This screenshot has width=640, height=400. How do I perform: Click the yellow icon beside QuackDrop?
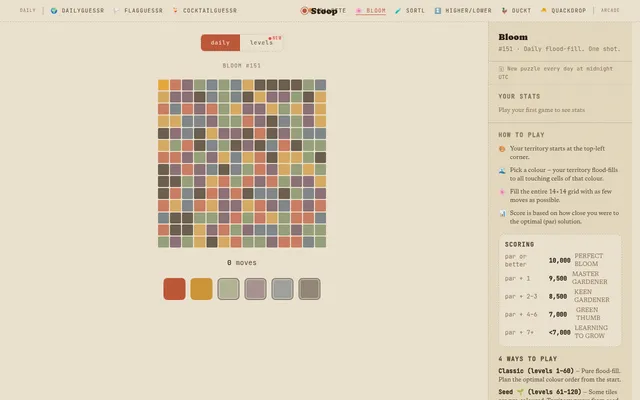click(x=544, y=10)
